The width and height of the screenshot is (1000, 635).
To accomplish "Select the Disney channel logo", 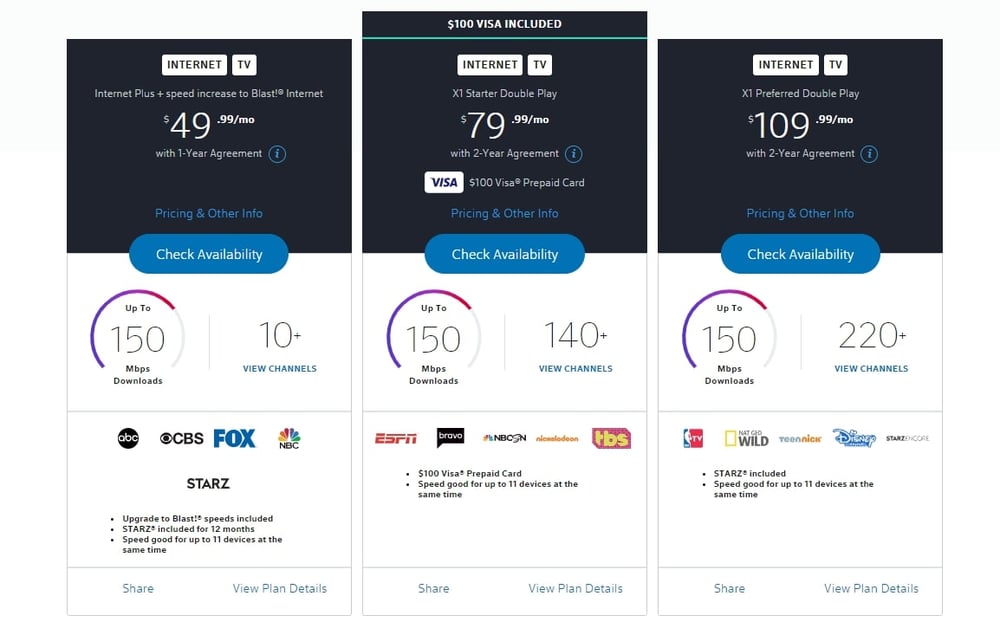I will coord(853,437).
